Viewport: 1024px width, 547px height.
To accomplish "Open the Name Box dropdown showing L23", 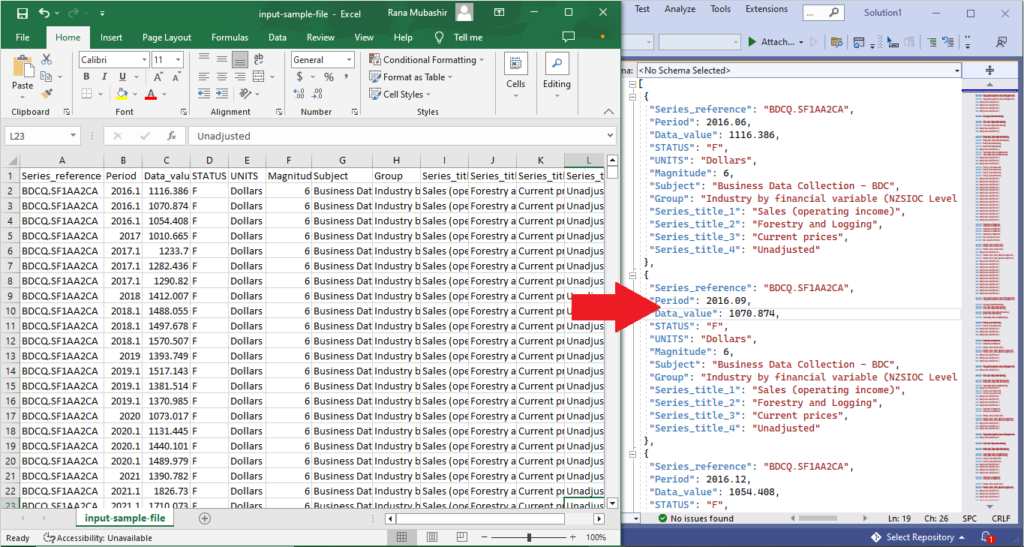I will [73, 136].
